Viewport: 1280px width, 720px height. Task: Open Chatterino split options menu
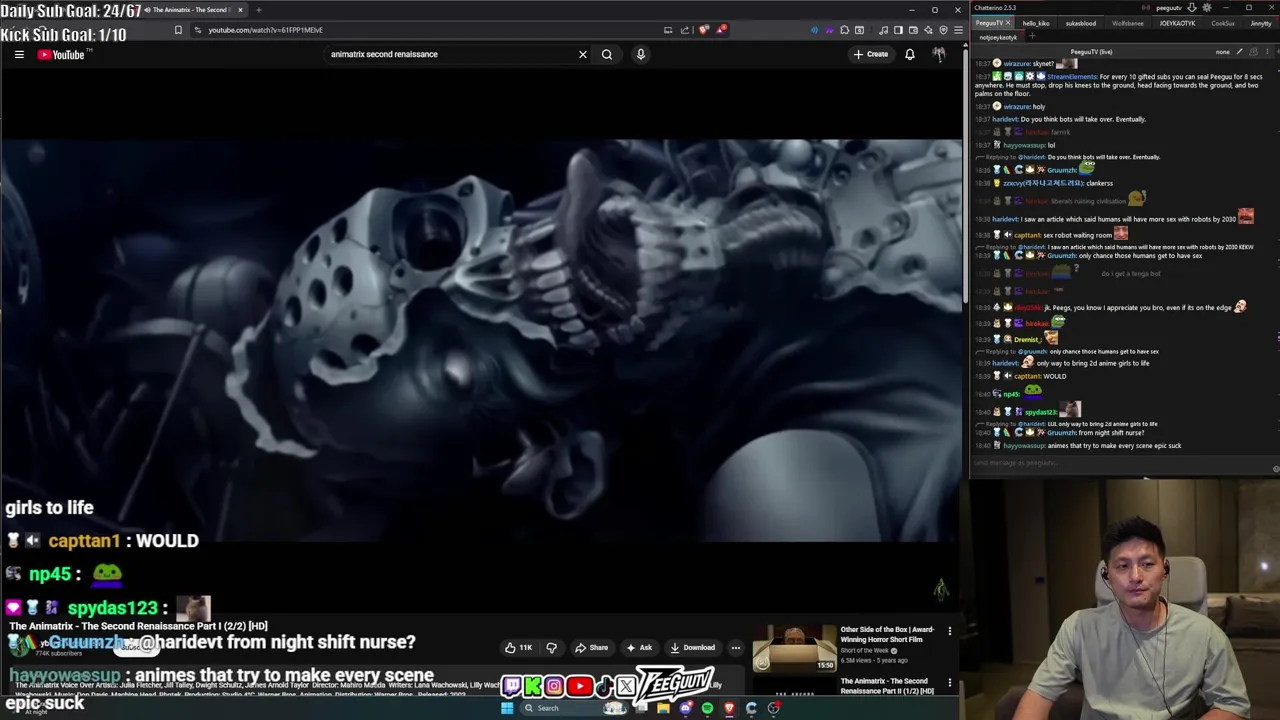(x=1267, y=51)
